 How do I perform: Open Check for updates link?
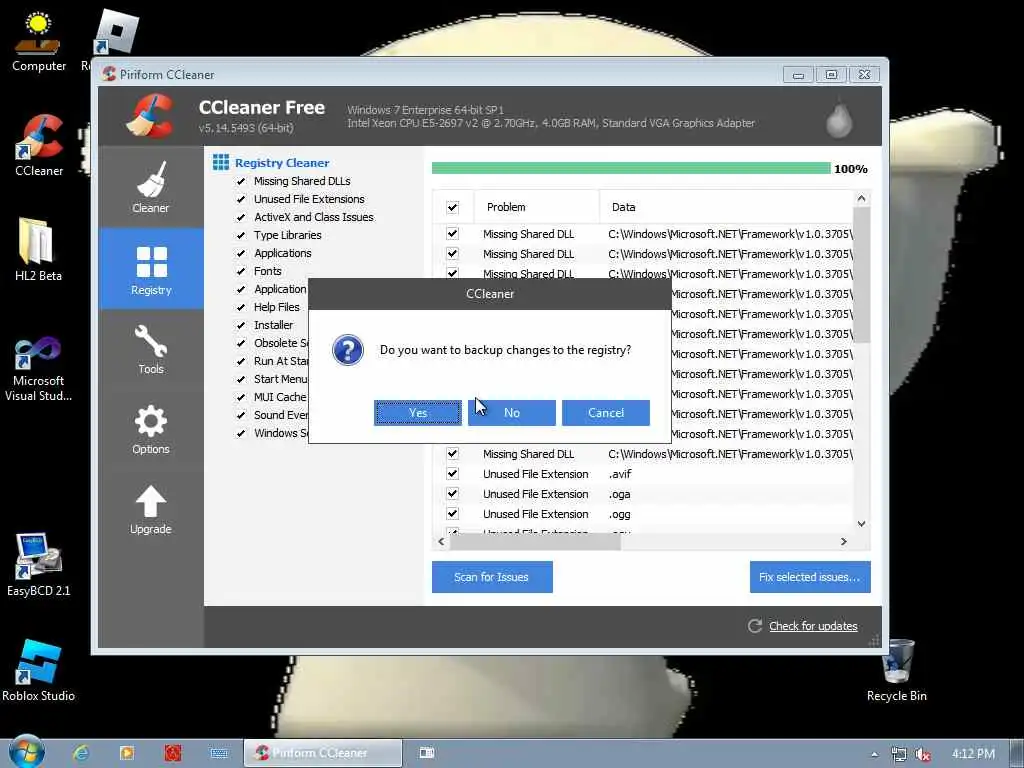(813, 626)
